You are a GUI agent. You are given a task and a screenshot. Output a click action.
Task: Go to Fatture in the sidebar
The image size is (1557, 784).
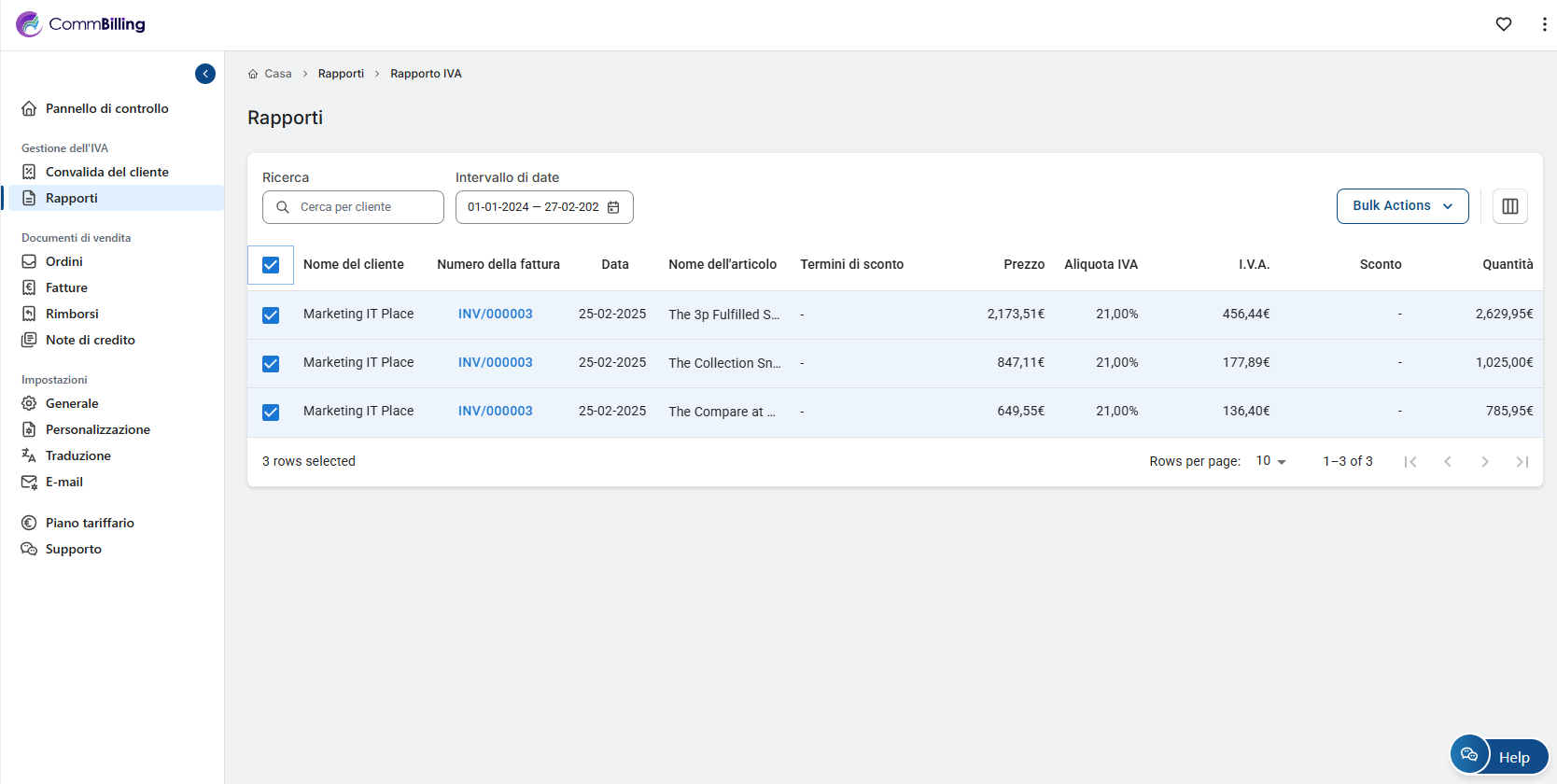coord(66,287)
